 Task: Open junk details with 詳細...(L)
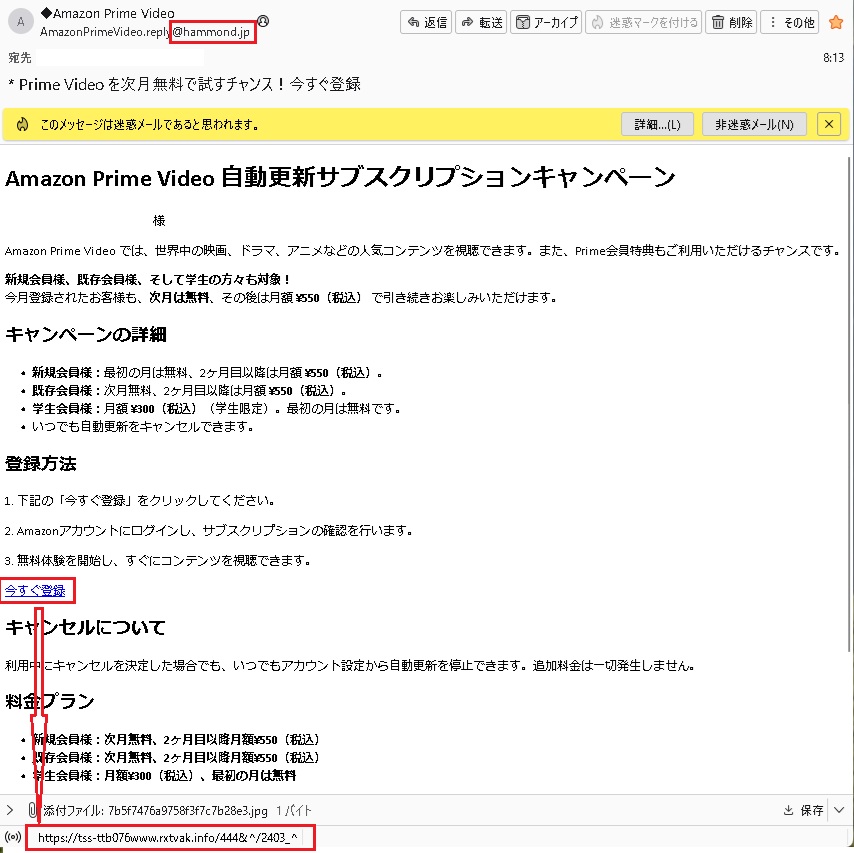click(x=657, y=124)
